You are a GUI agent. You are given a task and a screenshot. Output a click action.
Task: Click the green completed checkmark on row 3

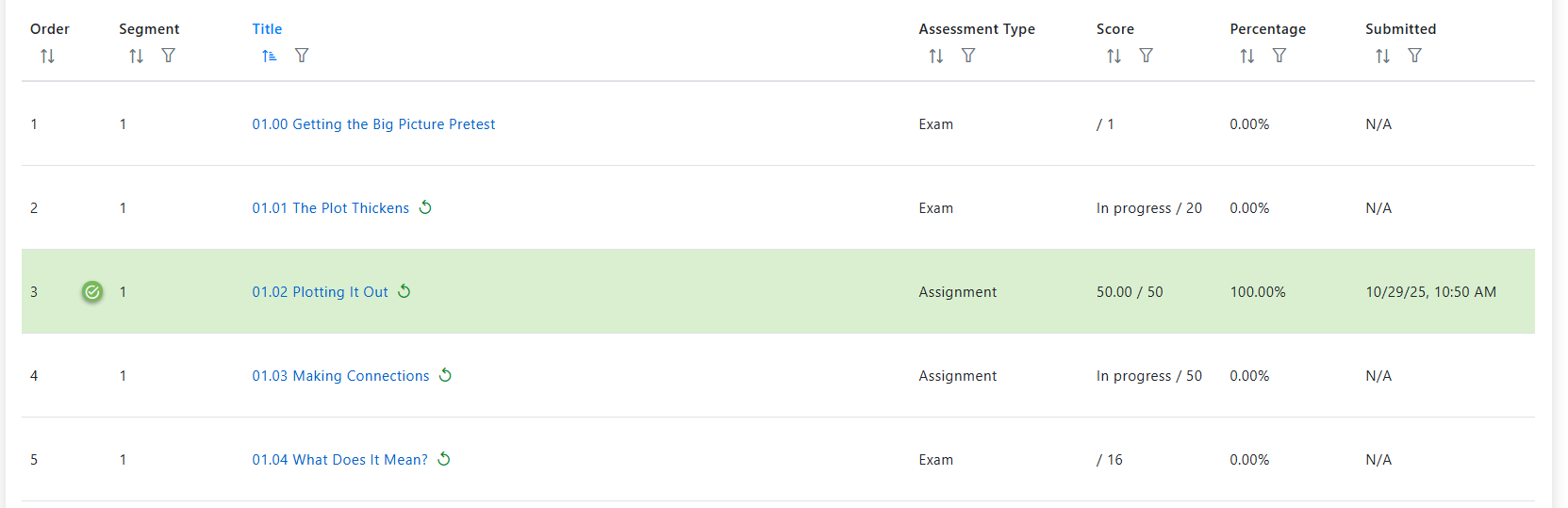92,292
